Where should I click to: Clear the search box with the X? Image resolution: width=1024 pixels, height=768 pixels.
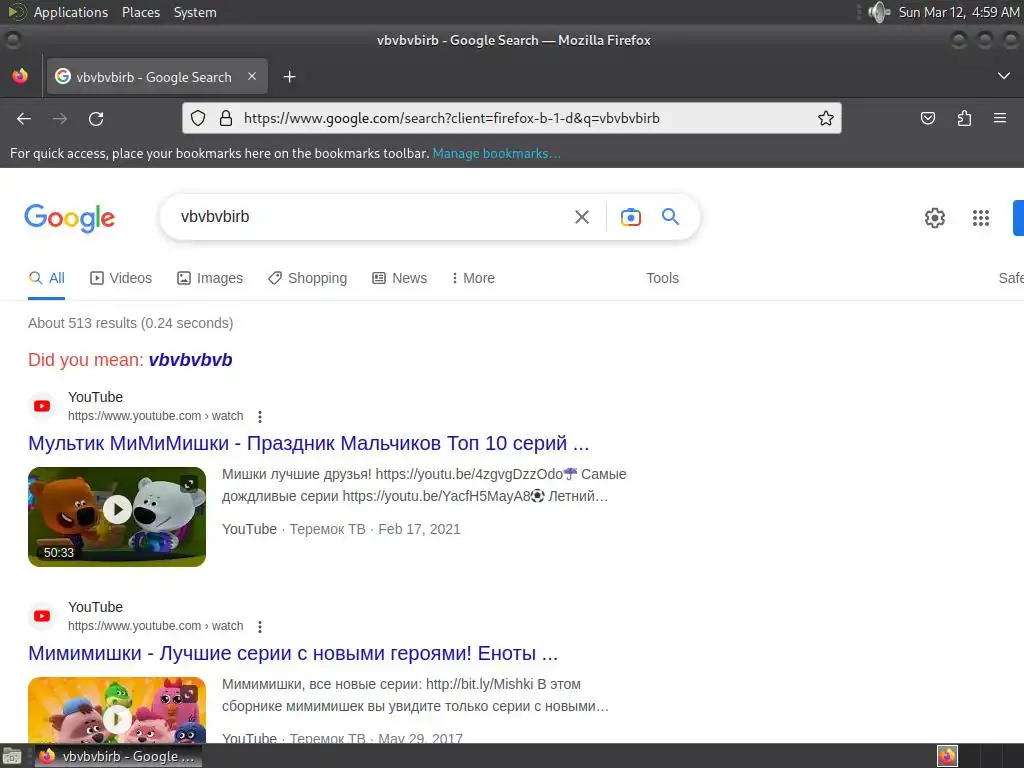click(581, 217)
